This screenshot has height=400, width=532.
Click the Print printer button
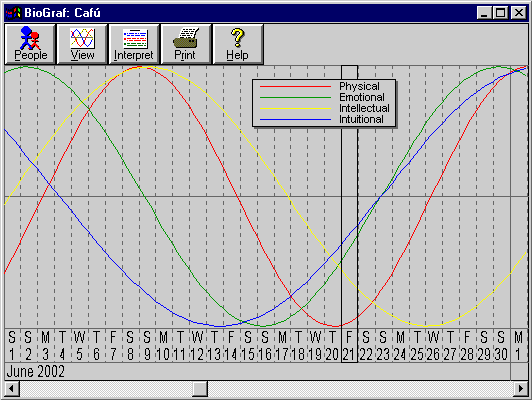point(186,44)
